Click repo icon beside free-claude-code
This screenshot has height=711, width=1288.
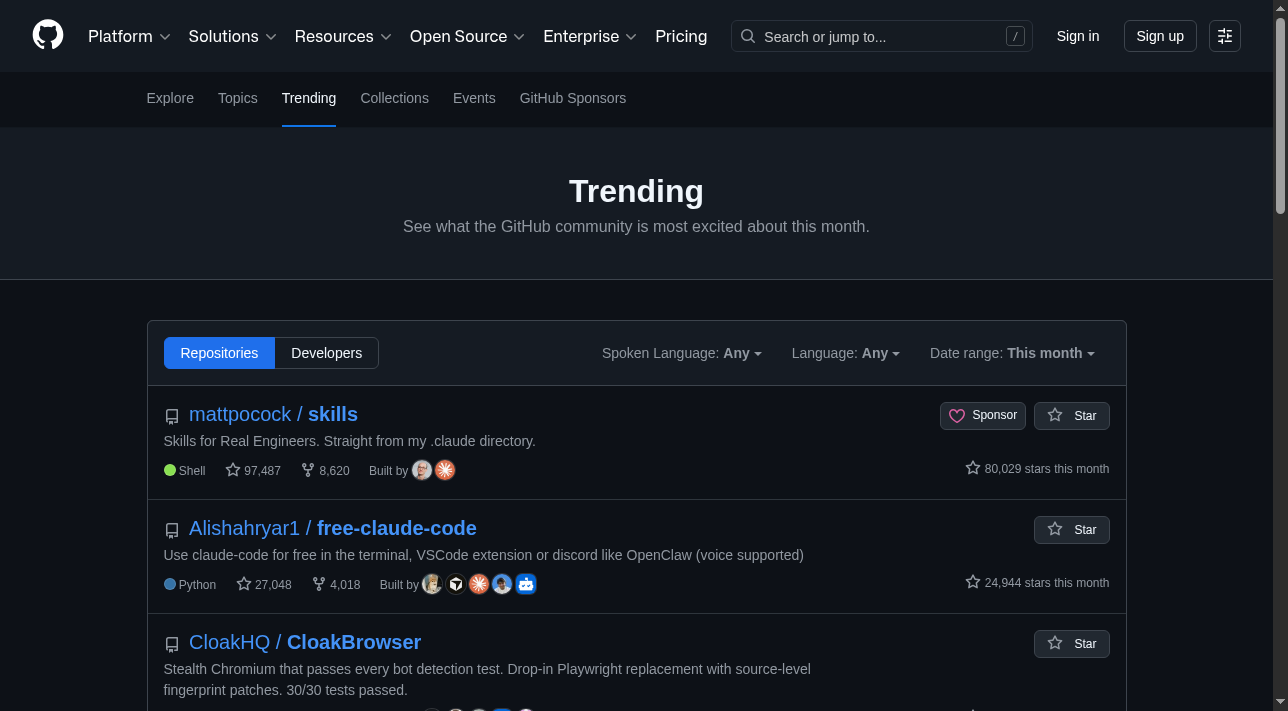(x=172, y=530)
